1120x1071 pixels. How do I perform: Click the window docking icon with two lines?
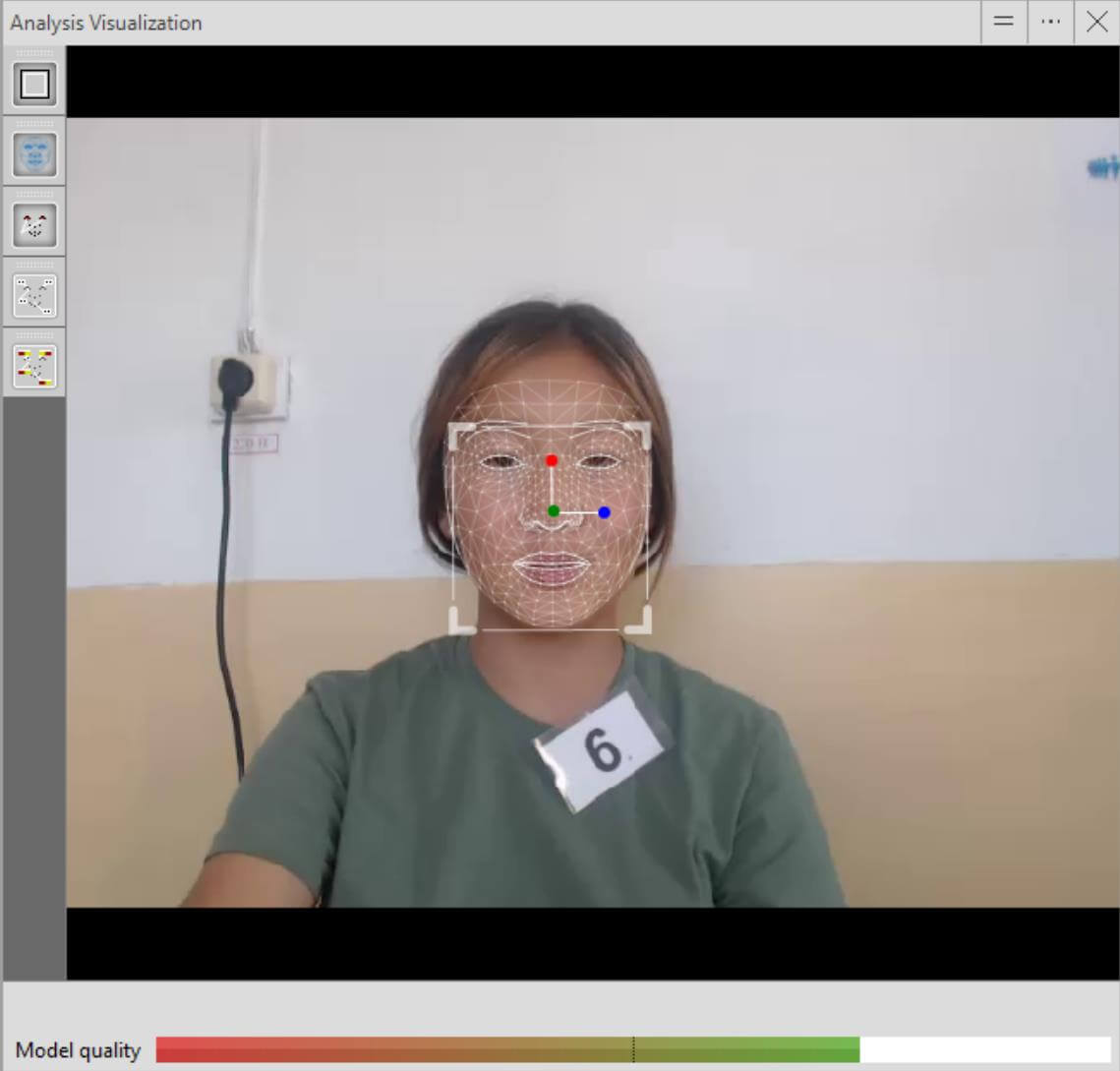tap(1004, 22)
